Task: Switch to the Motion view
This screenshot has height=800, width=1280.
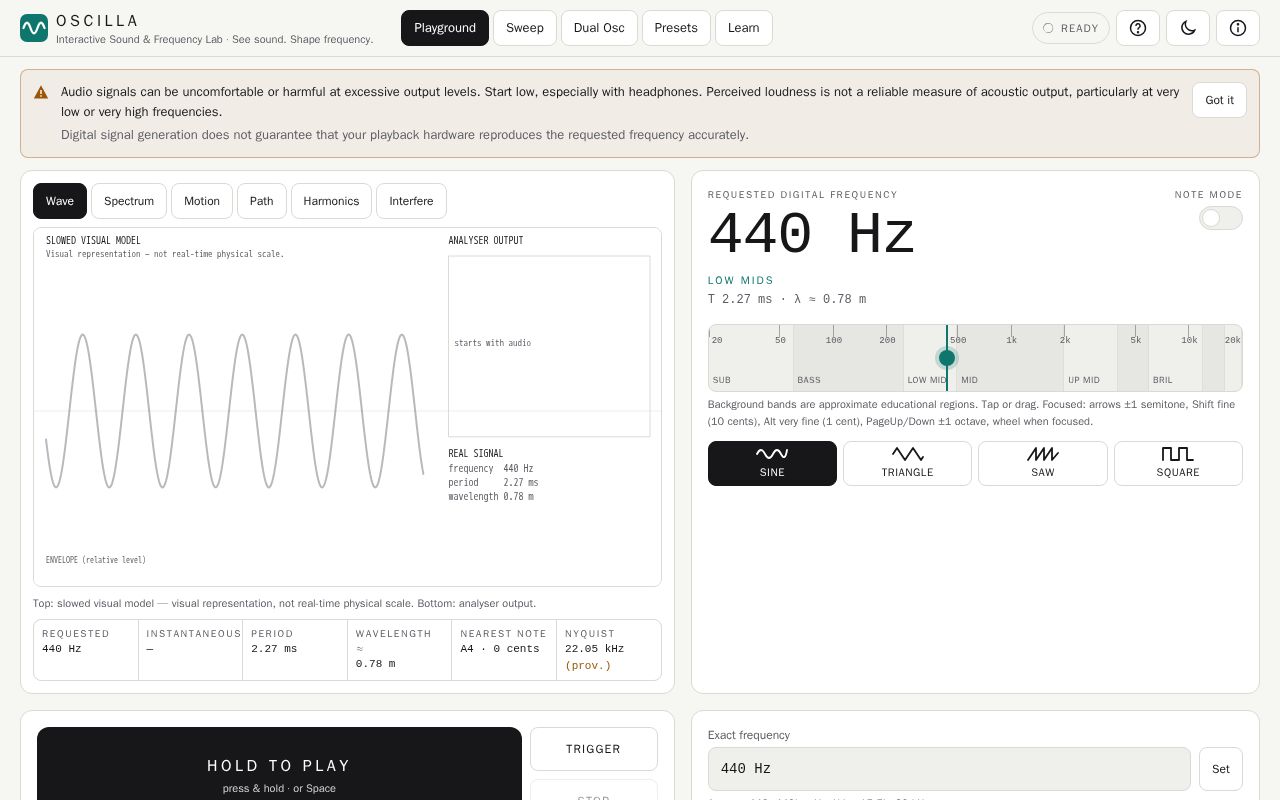Action: pyautogui.click(x=202, y=201)
